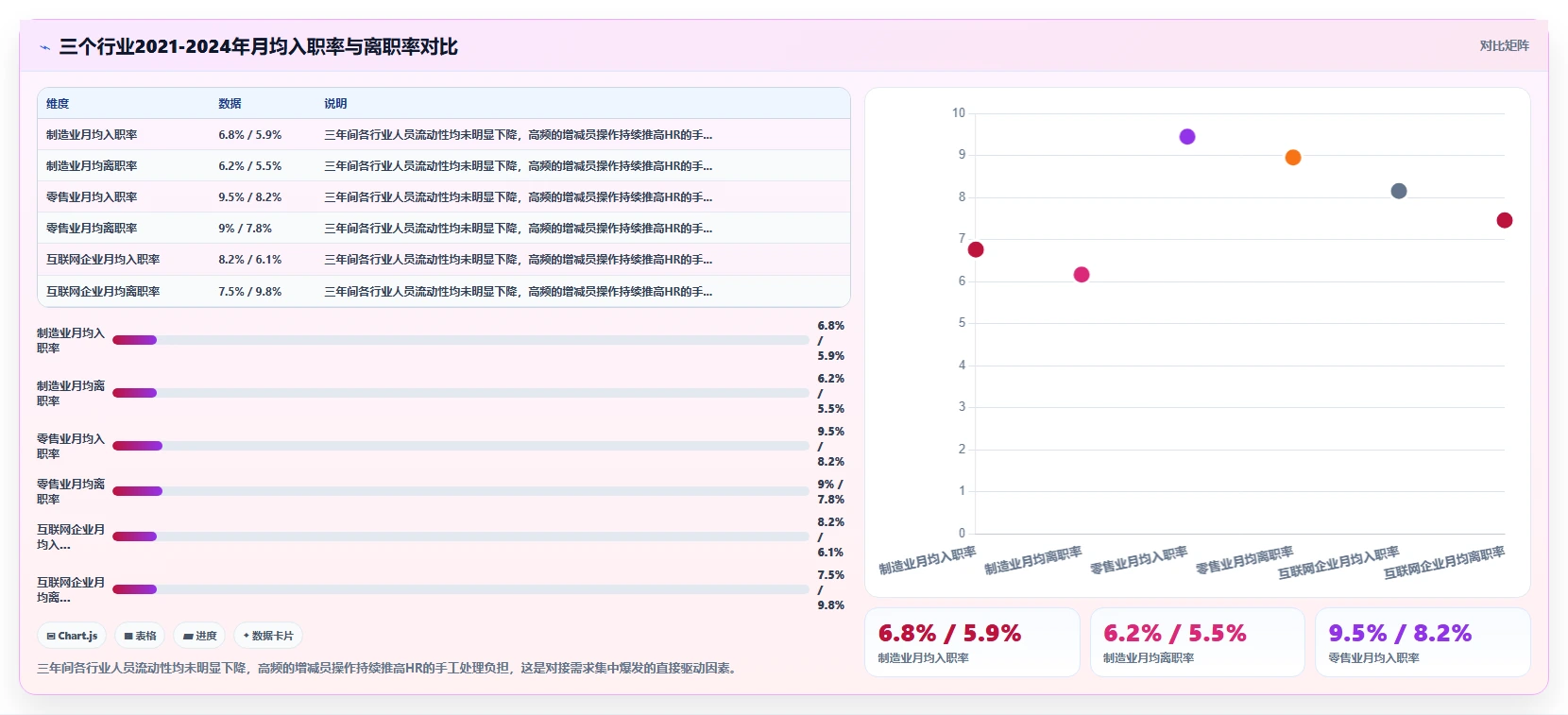The width and height of the screenshot is (1568, 715).
Task: Click the 对比矩阵 tag in the header
Action: coord(1504,45)
